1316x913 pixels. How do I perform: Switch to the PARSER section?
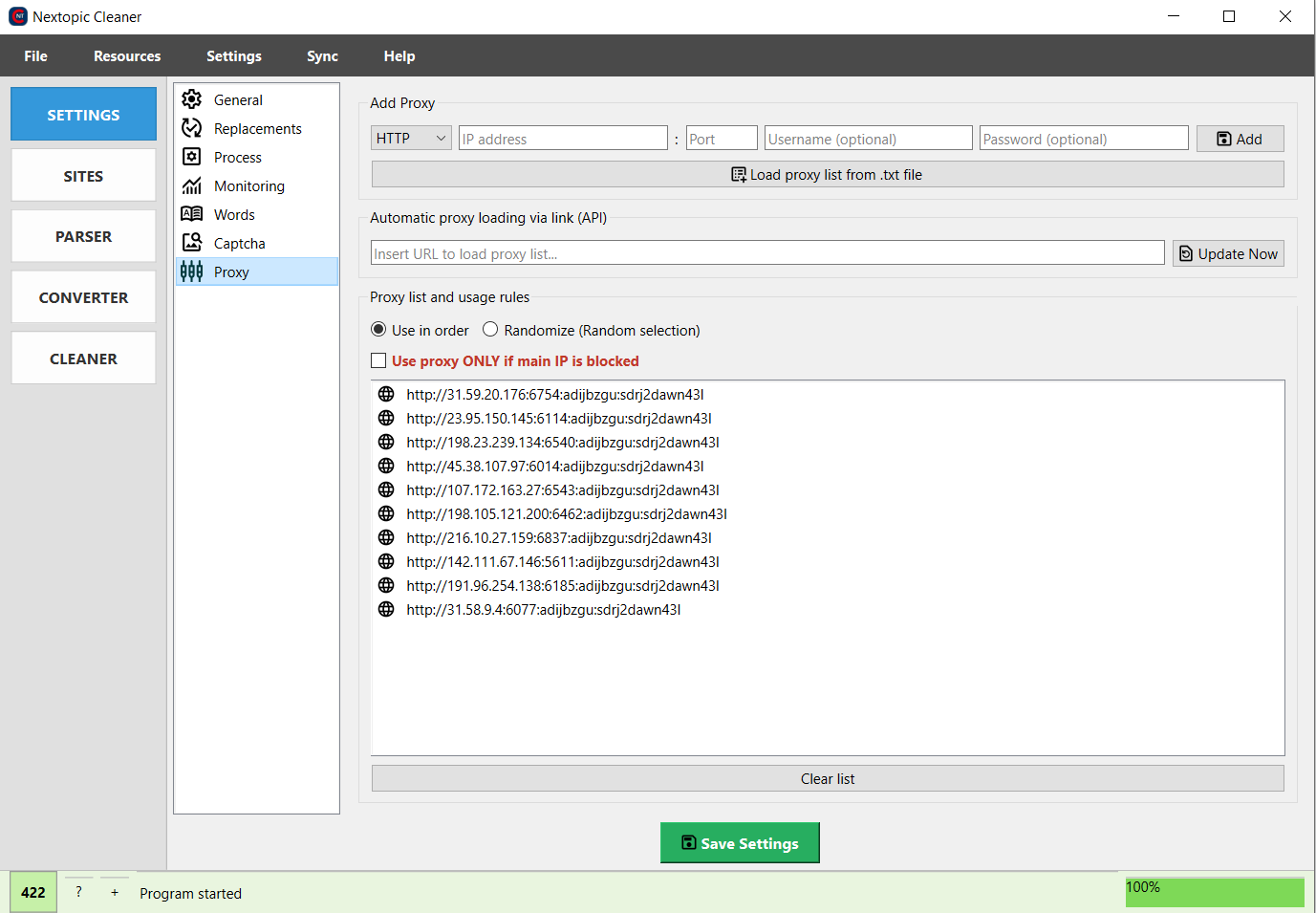[x=83, y=236]
